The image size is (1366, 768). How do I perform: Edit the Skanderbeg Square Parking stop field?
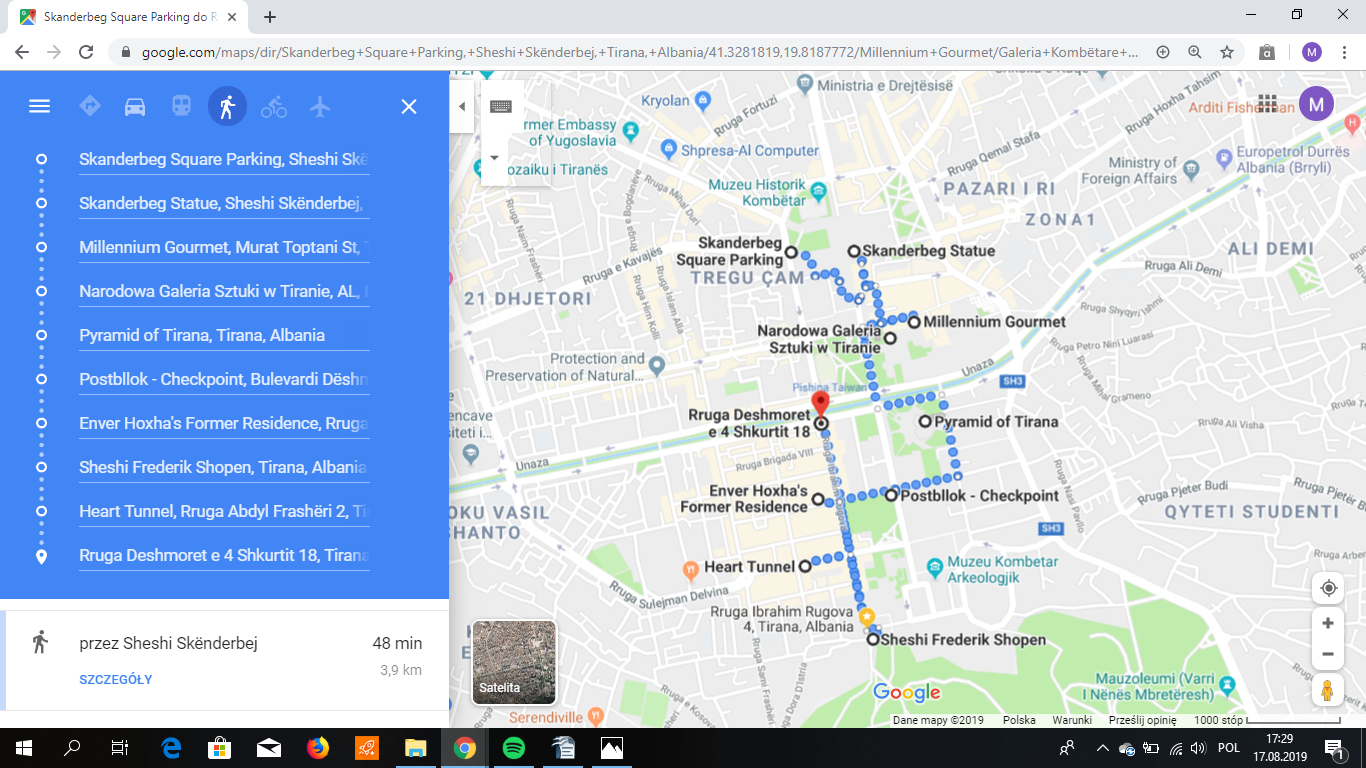coord(224,159)
